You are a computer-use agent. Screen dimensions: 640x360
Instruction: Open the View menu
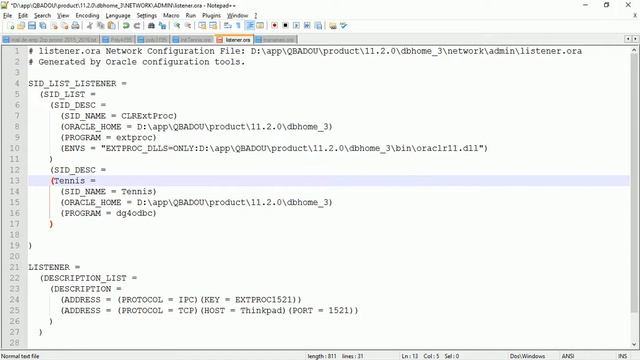tap(63, 16)
